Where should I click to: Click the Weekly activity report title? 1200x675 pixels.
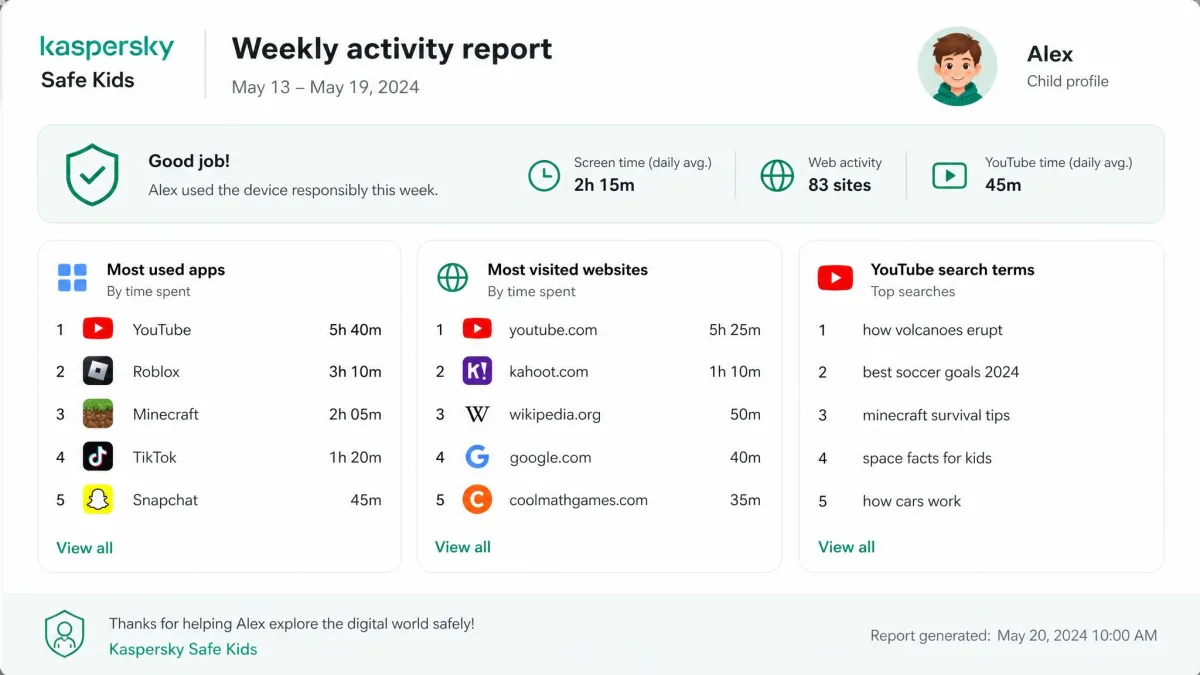[392, 48]
